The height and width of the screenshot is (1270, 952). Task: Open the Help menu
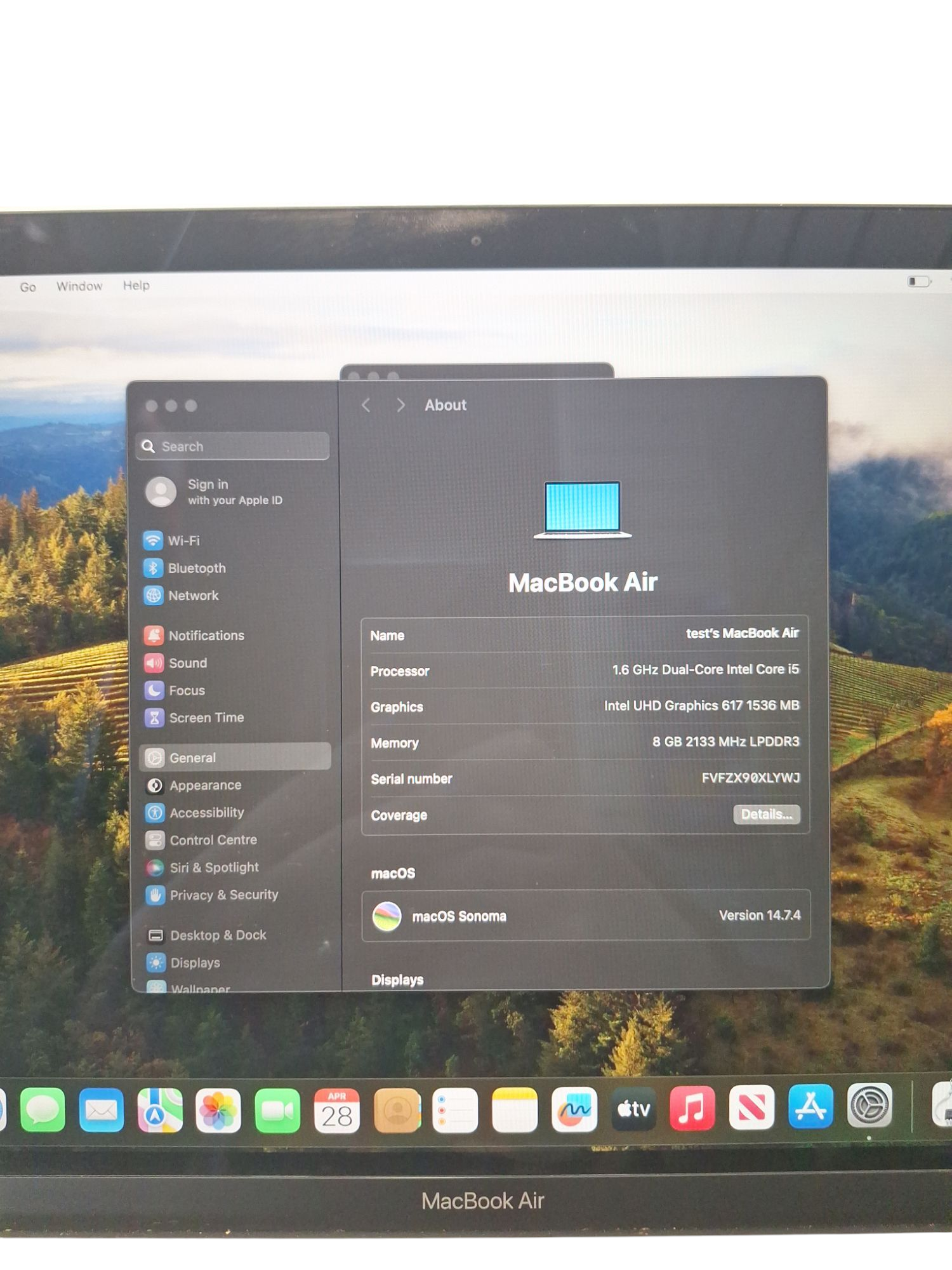(136, 285)
